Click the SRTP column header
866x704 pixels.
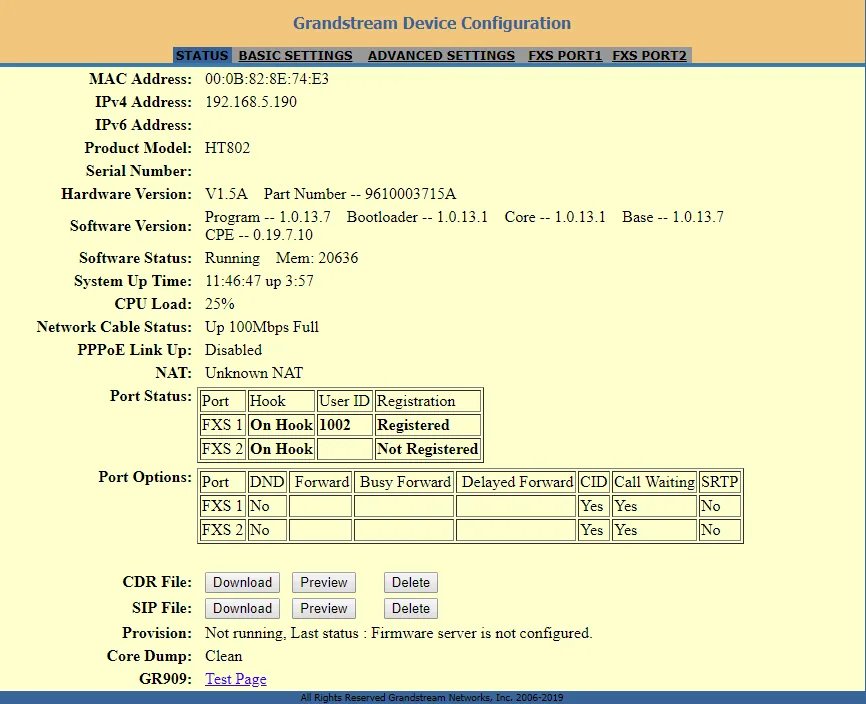pos(720,482)
